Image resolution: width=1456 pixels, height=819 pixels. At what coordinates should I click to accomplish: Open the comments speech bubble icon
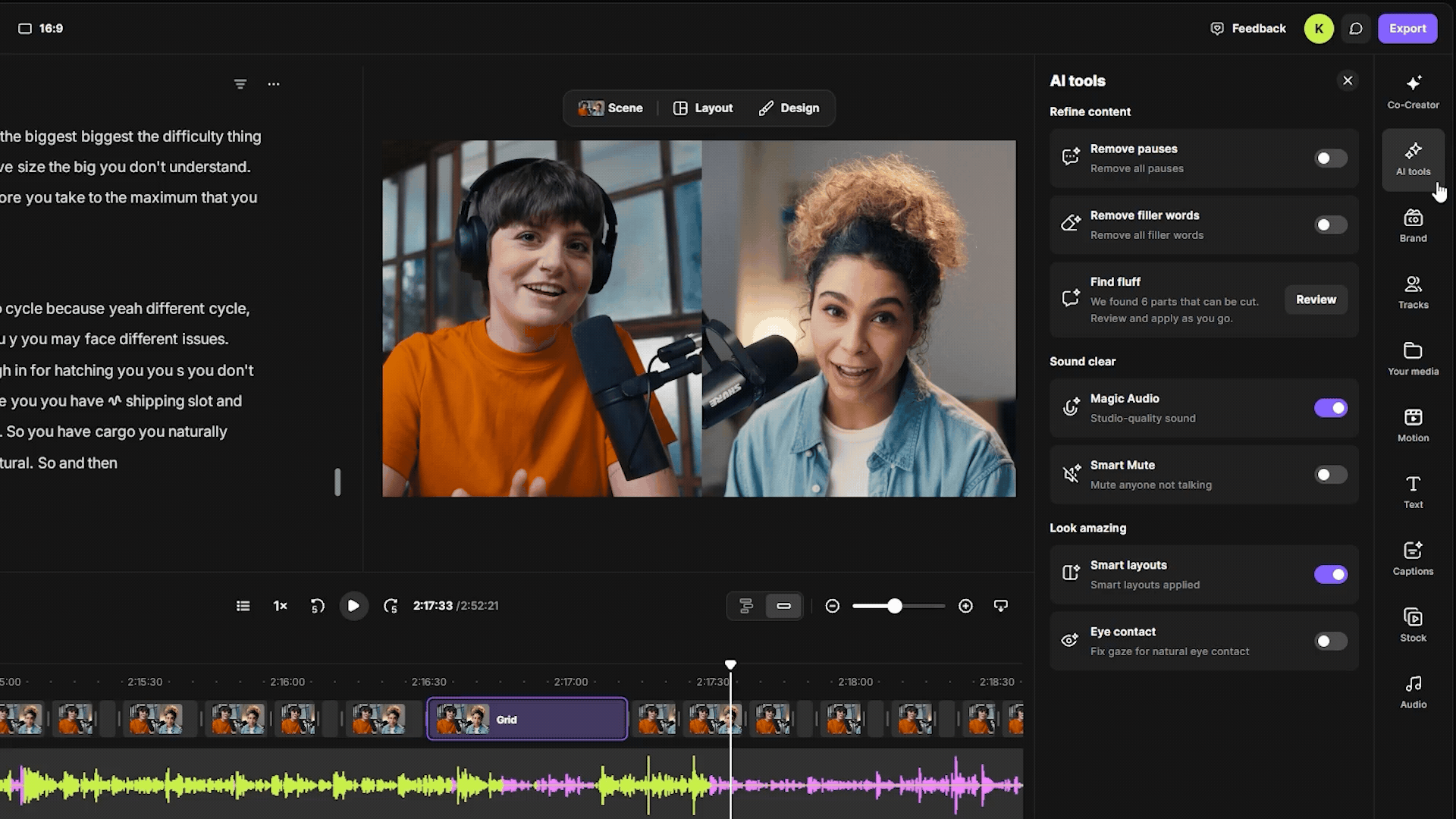(1356, 29)
